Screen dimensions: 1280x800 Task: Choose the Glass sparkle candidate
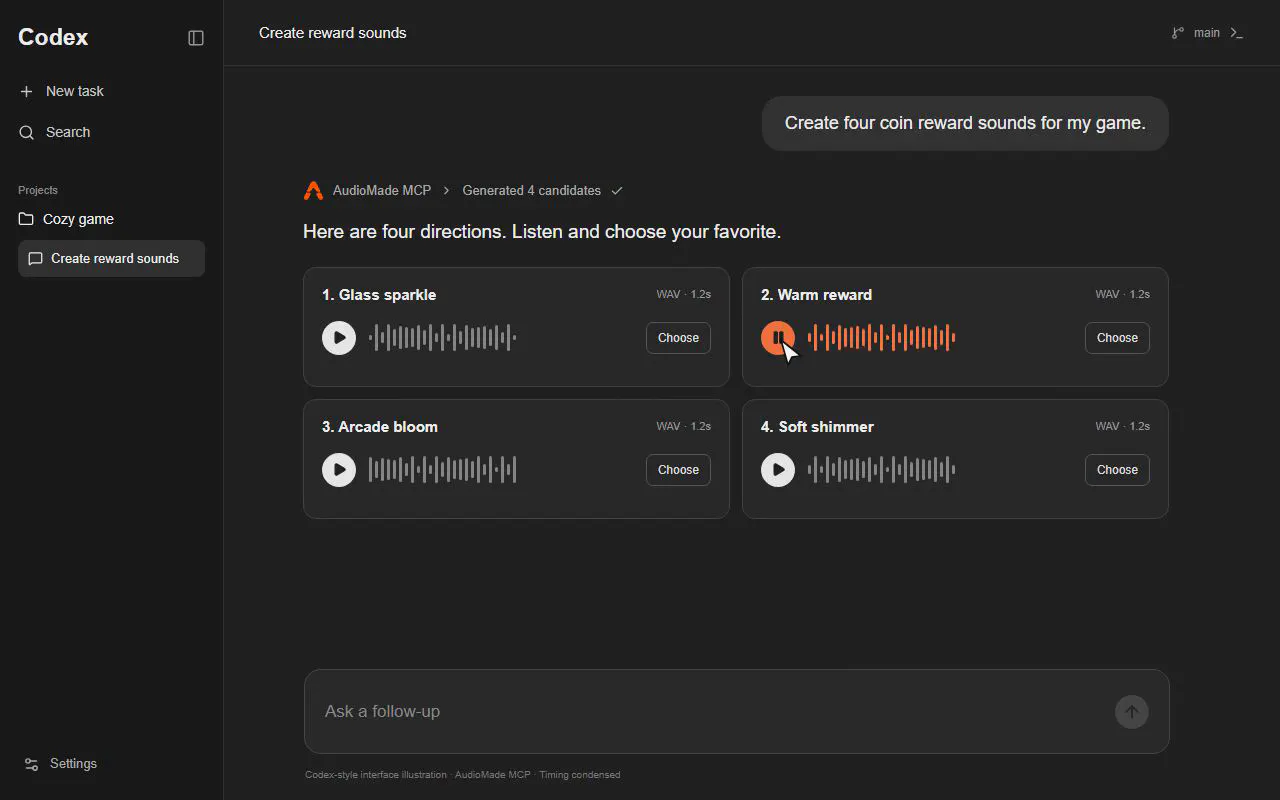click(x=678, y=338)
